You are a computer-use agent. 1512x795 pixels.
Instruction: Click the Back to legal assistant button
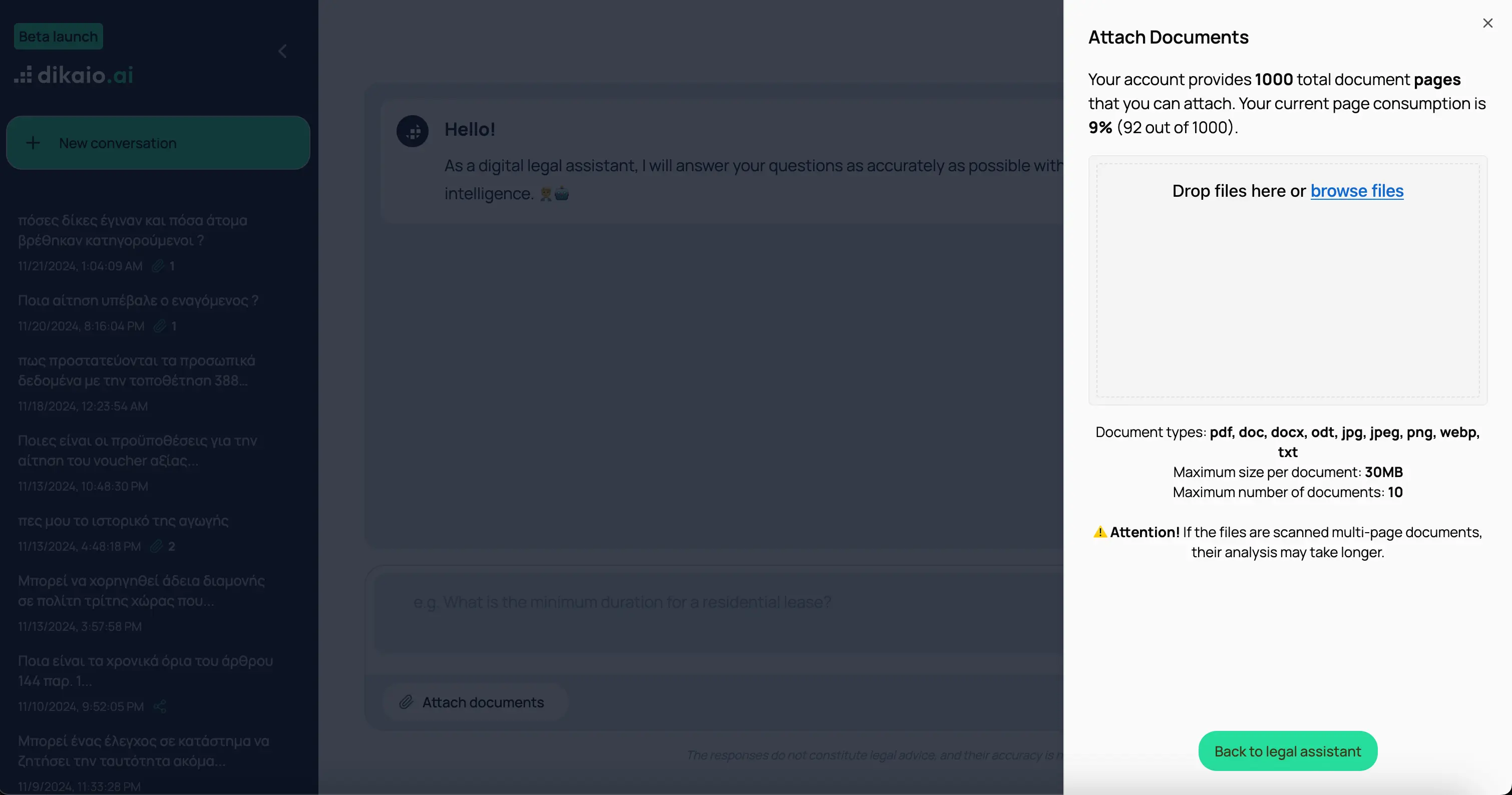1288,751
